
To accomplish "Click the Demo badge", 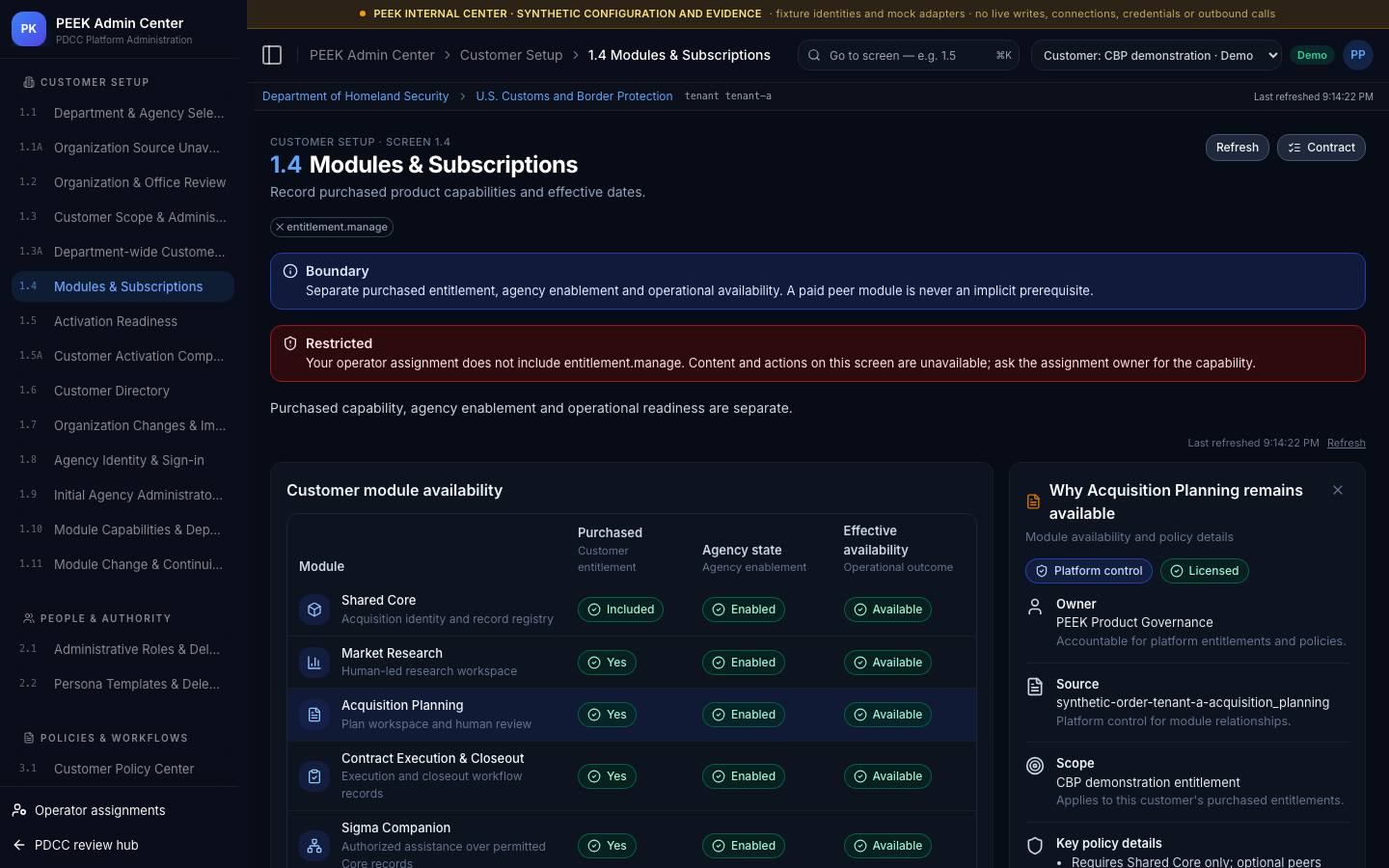I will coord(1312,55).
